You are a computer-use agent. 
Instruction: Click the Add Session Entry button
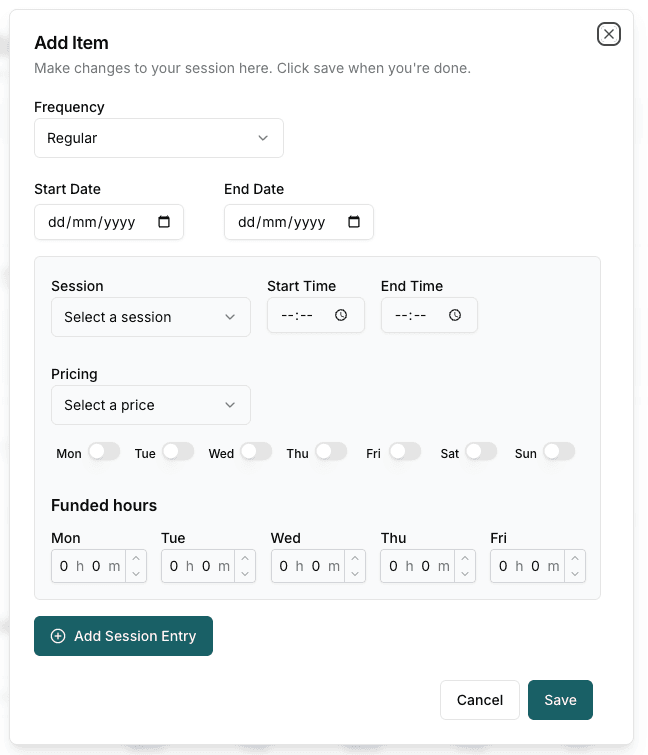pos(123,636)
